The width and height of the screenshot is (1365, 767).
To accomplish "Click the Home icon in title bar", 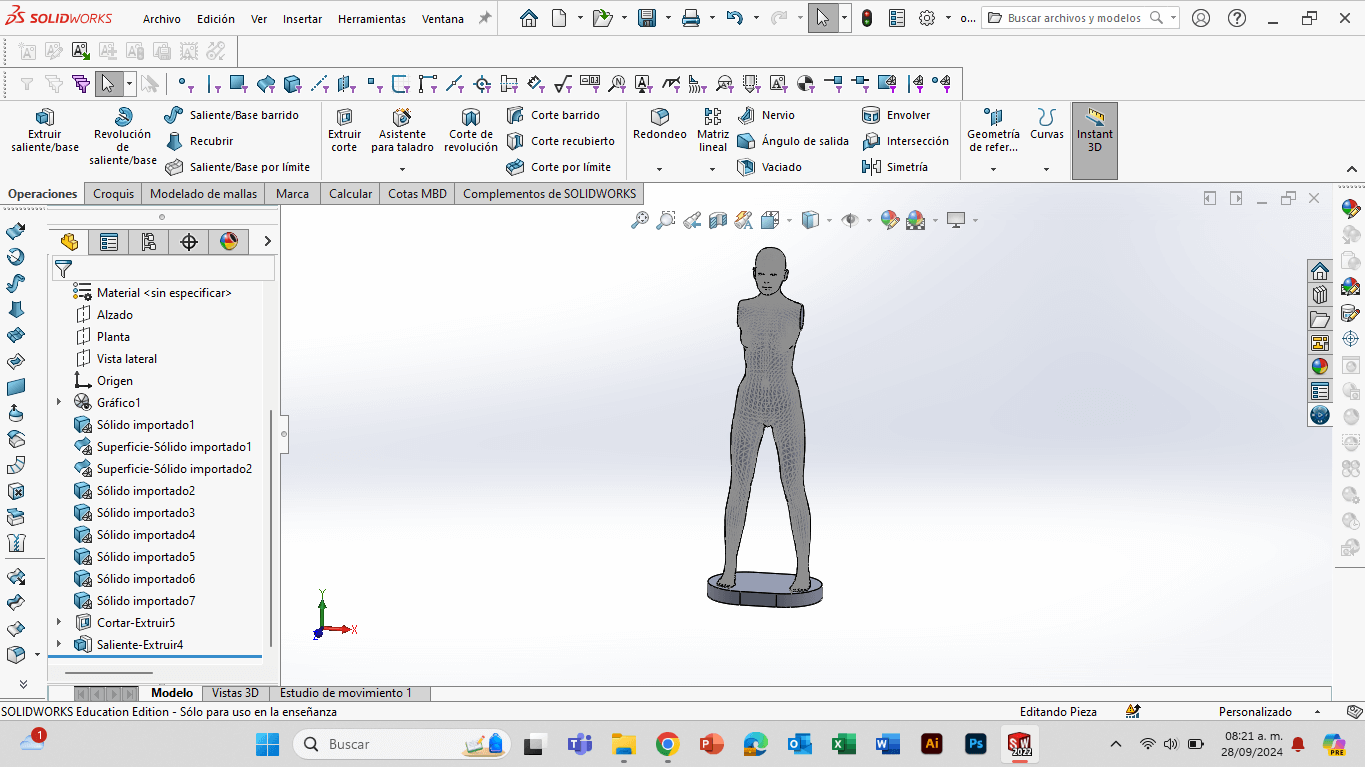I will tap(529, 18).
